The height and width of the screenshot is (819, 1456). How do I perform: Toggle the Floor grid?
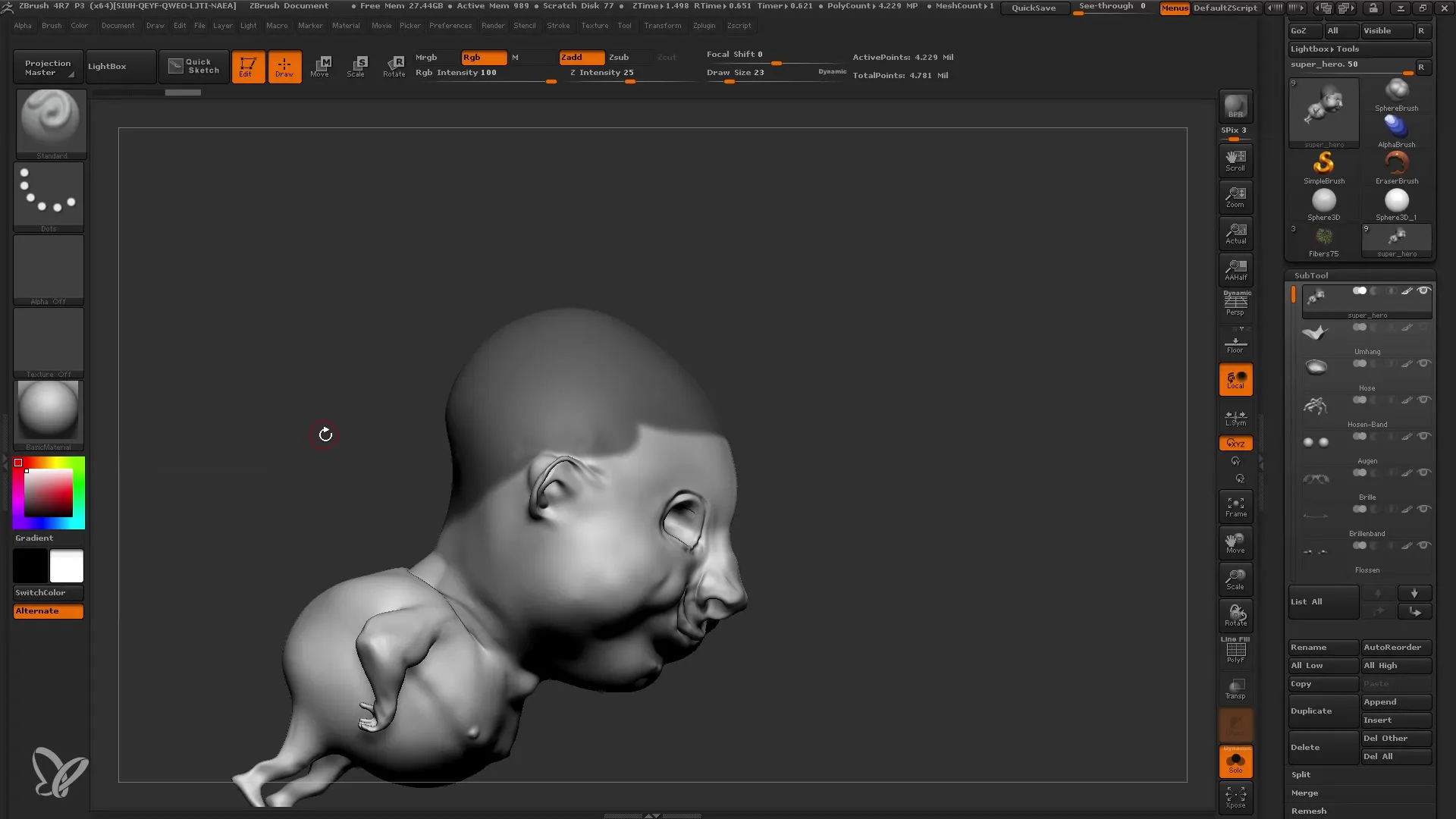[1235, 343]
